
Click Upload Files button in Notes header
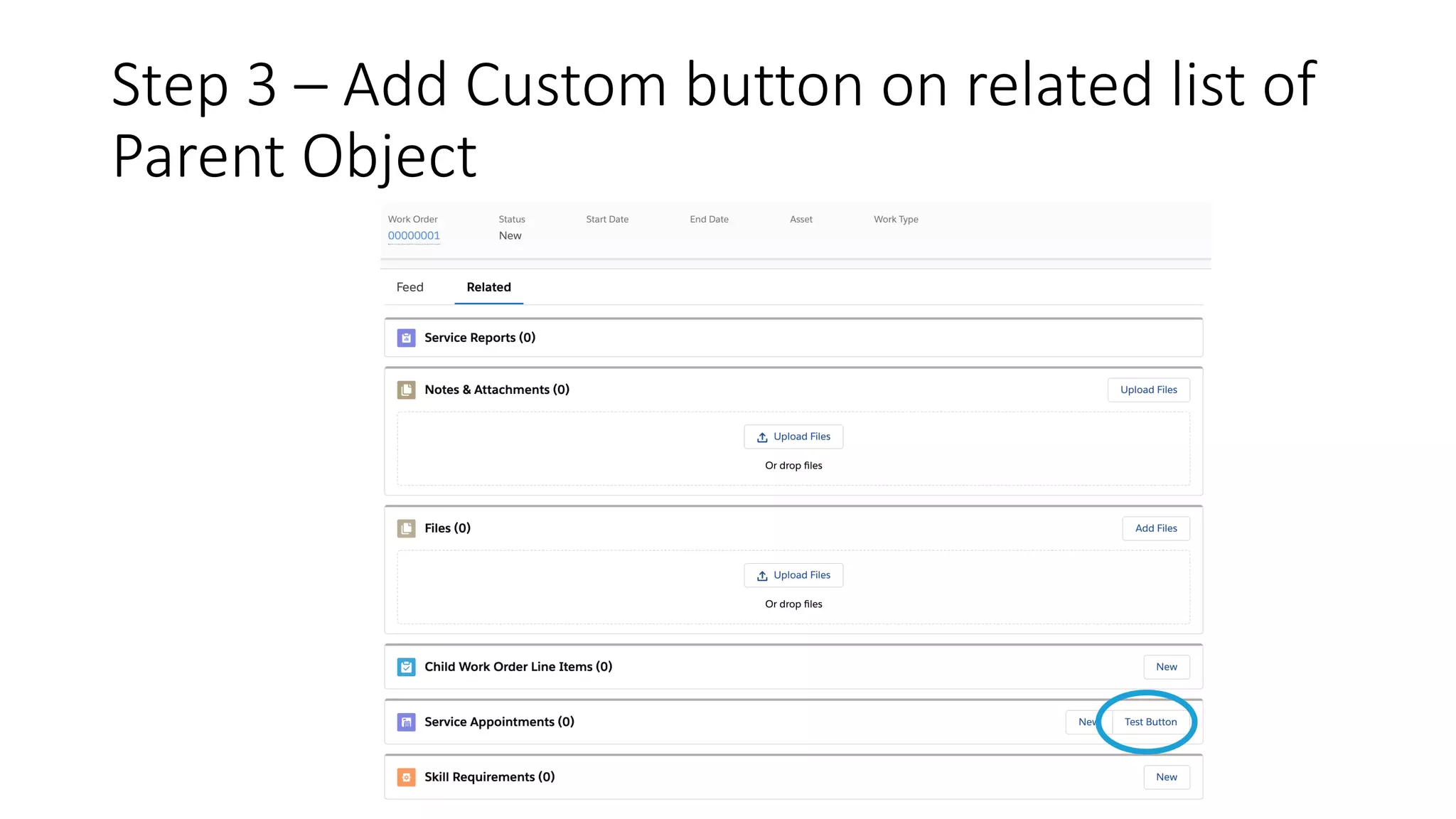pos(1149,390)
